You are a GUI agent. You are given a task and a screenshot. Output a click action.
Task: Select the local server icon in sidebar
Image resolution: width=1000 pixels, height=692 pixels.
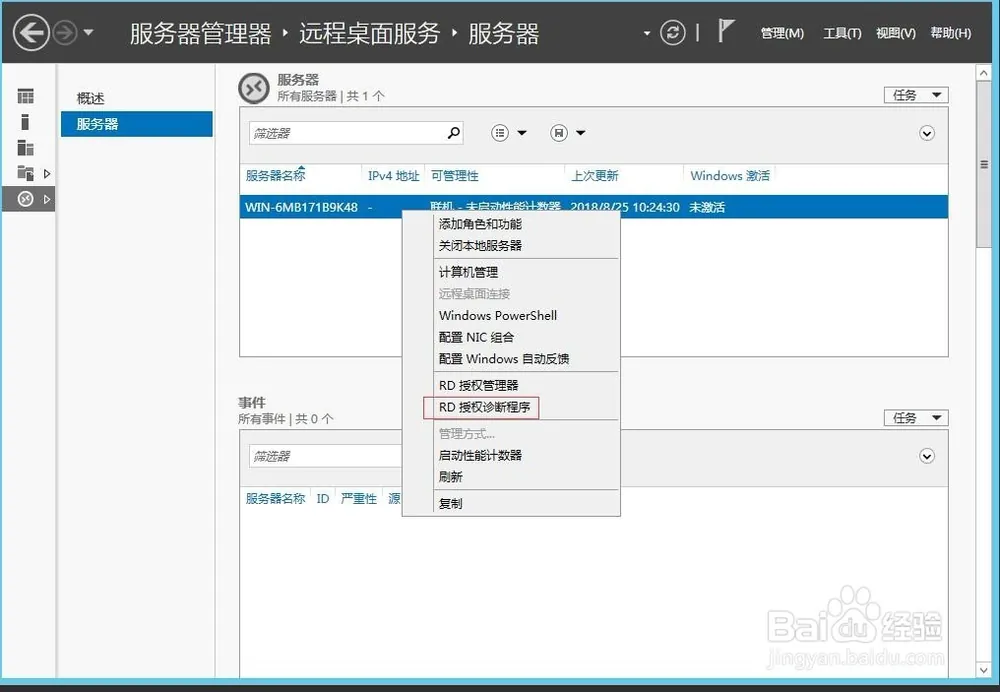[26, 122]
